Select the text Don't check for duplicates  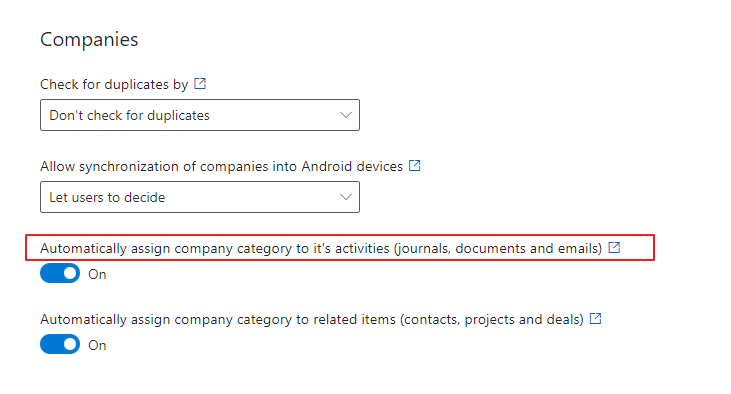[130, 115]
